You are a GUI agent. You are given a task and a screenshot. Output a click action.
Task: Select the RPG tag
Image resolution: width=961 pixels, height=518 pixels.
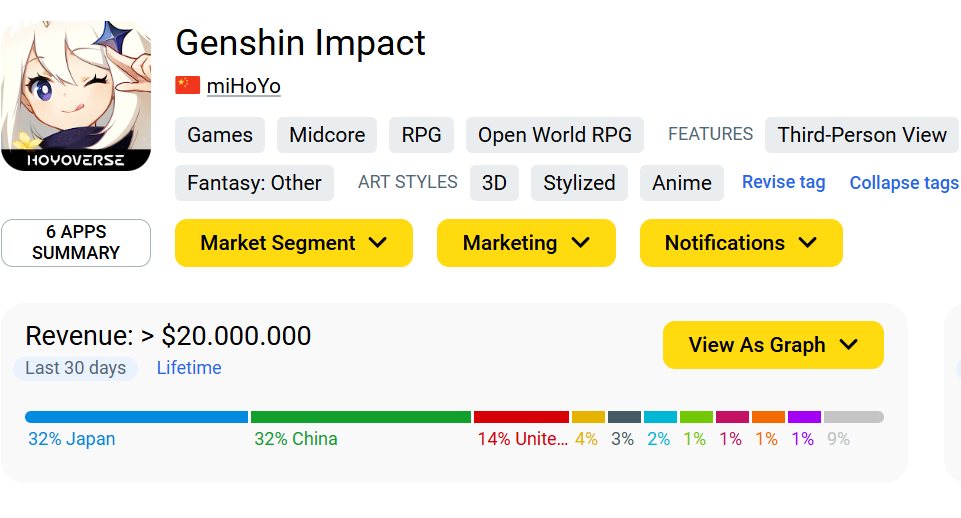pos(422,135)
